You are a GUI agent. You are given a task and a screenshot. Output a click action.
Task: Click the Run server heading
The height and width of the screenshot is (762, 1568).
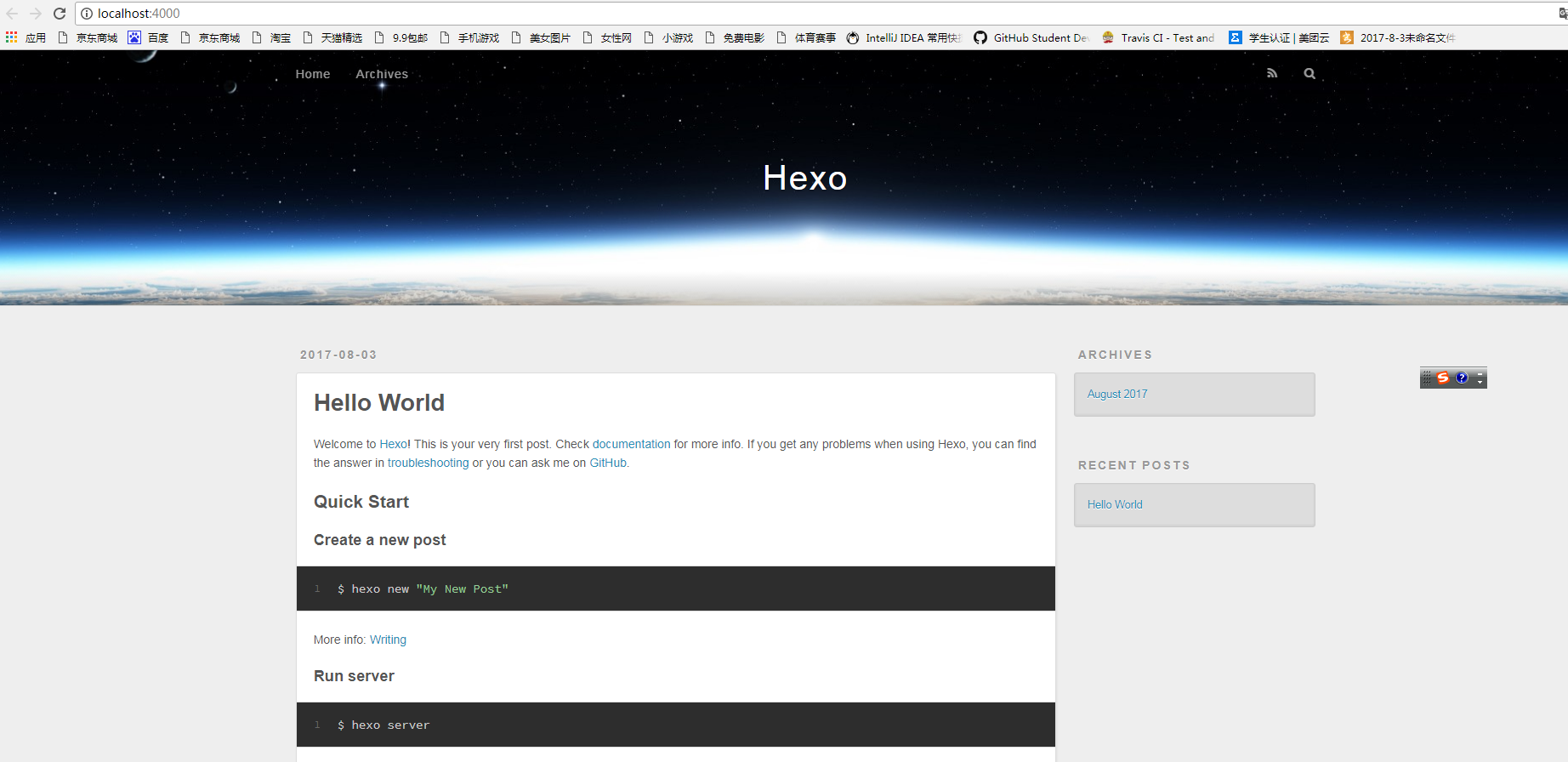354,676
